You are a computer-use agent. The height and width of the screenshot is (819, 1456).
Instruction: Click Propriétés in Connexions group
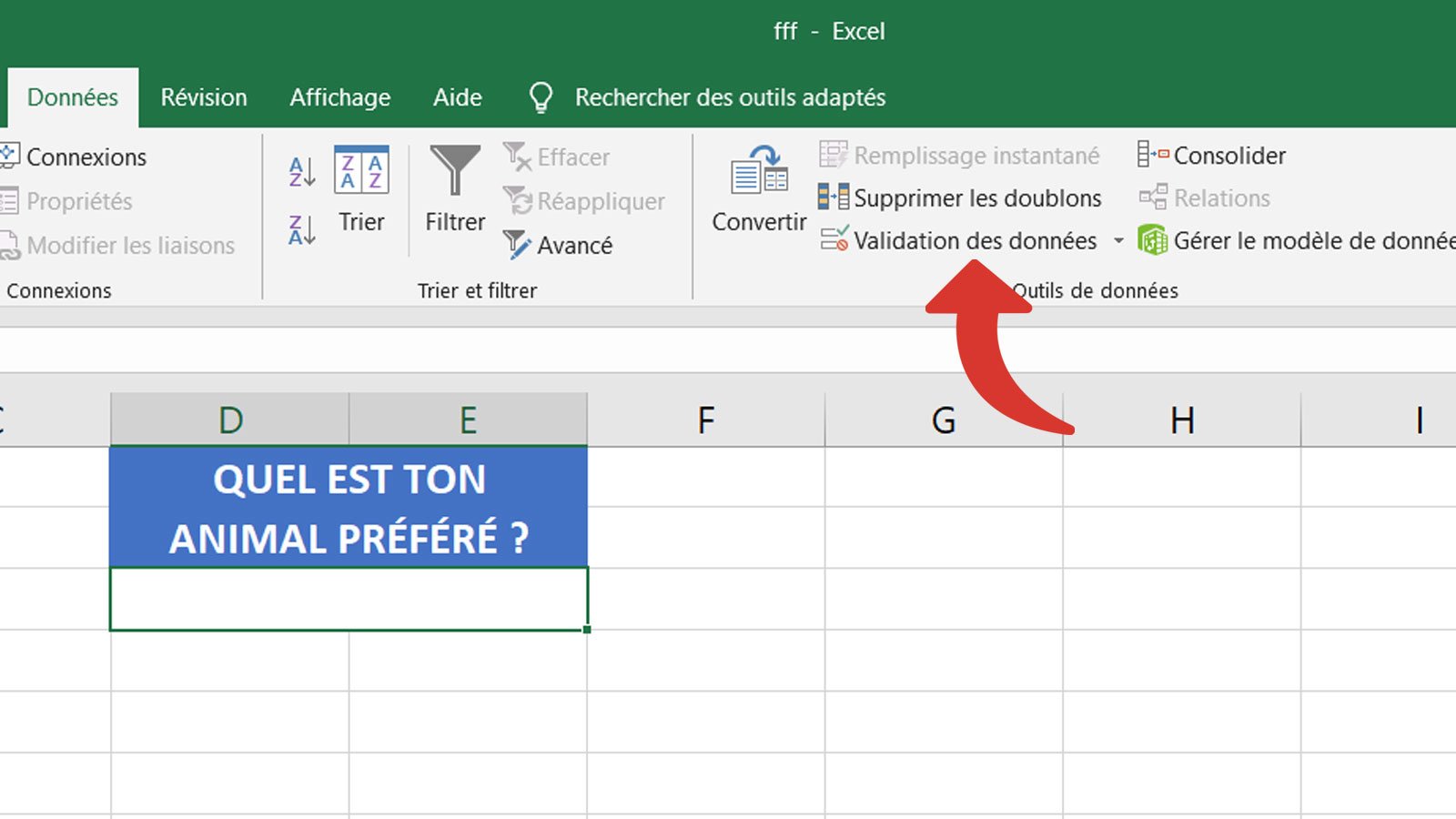66,201
